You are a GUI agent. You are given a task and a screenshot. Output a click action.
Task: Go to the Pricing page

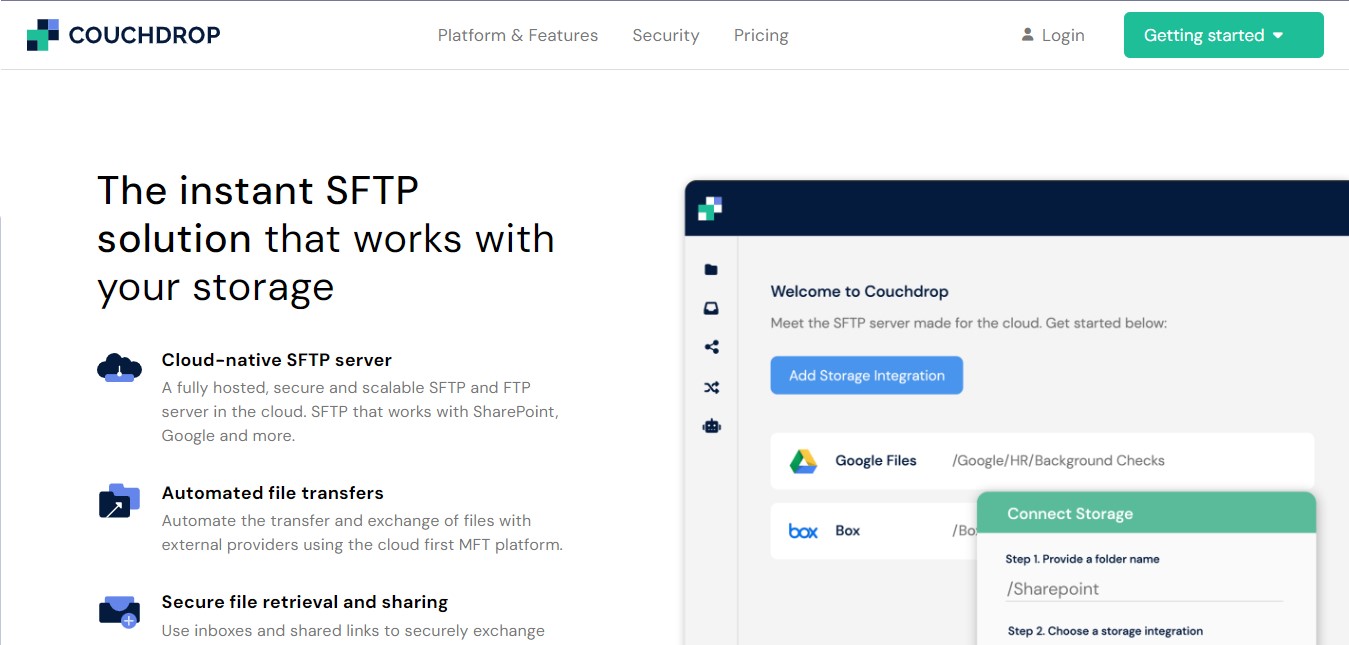pyautogui.click(x=761, y=35)
